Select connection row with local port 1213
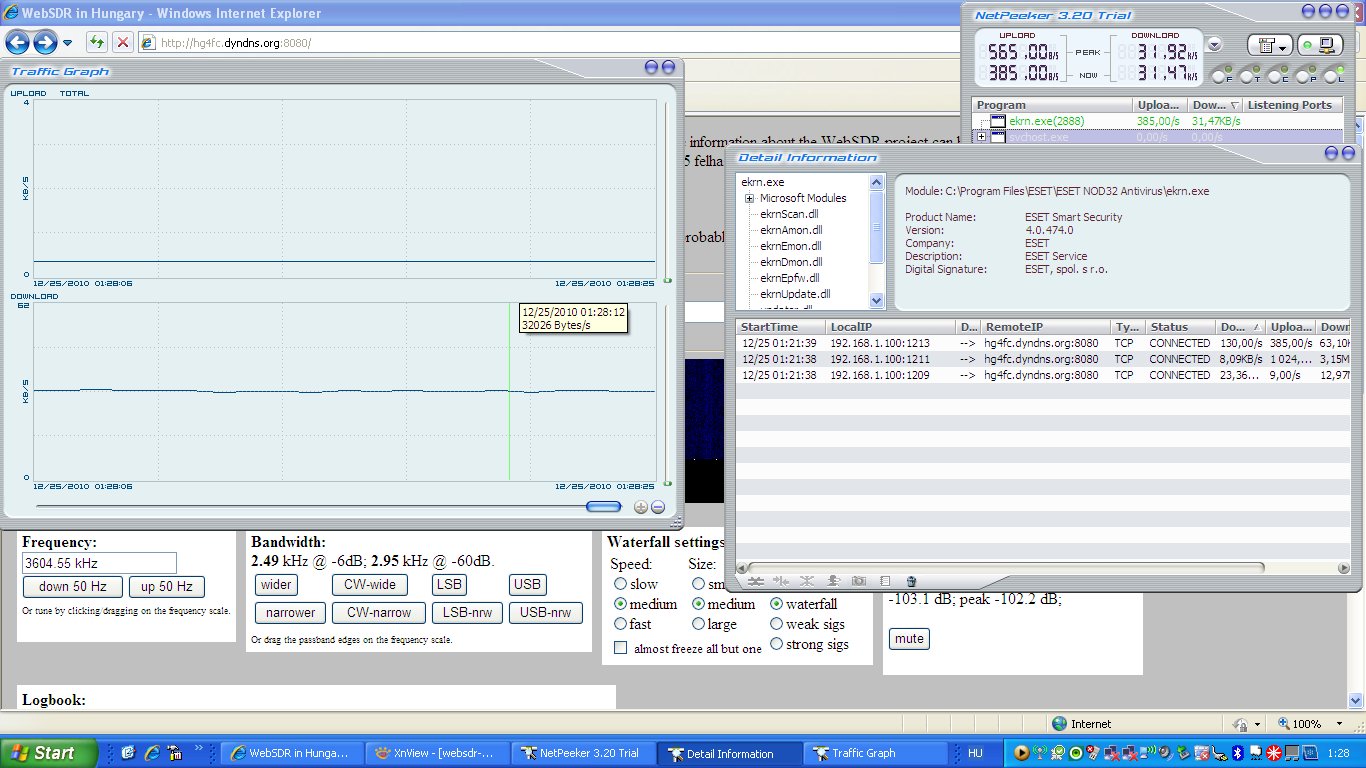1366x768 pixels. click(x=1042, y=343)
